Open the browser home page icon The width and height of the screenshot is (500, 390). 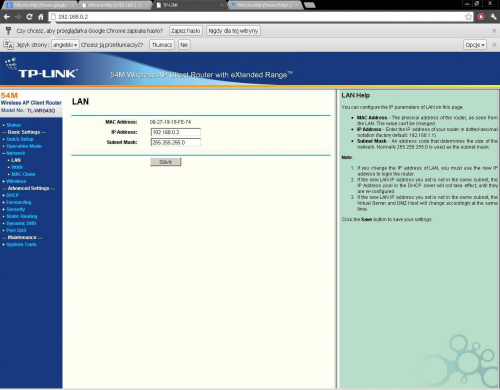click(x=41, y=17)
